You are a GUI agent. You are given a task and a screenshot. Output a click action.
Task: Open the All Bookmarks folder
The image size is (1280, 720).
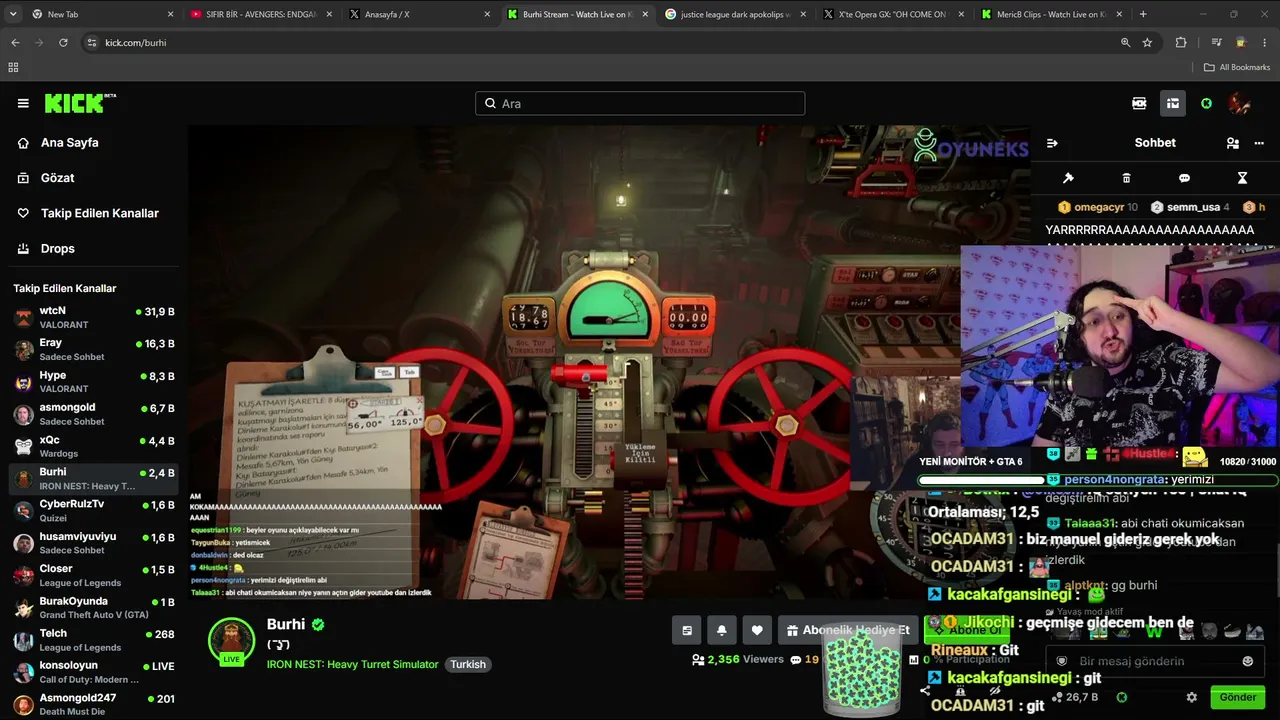click(1237, 67)
